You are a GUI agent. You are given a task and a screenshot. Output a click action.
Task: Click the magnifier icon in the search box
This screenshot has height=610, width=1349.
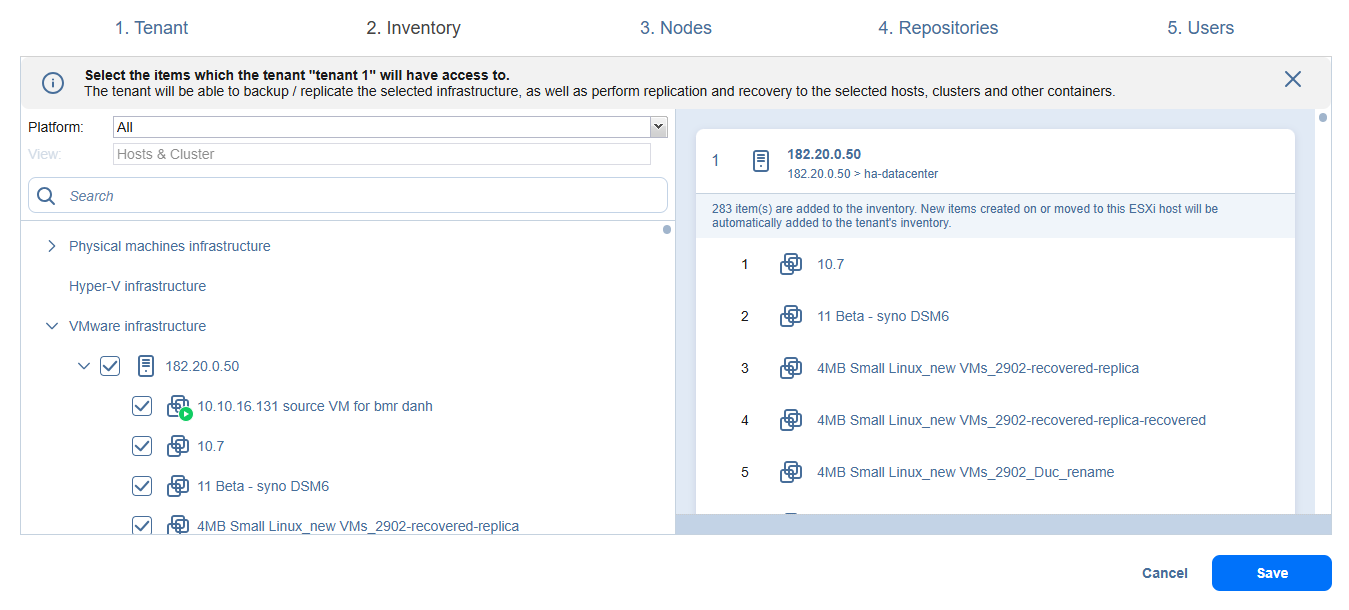click(46, 196)
